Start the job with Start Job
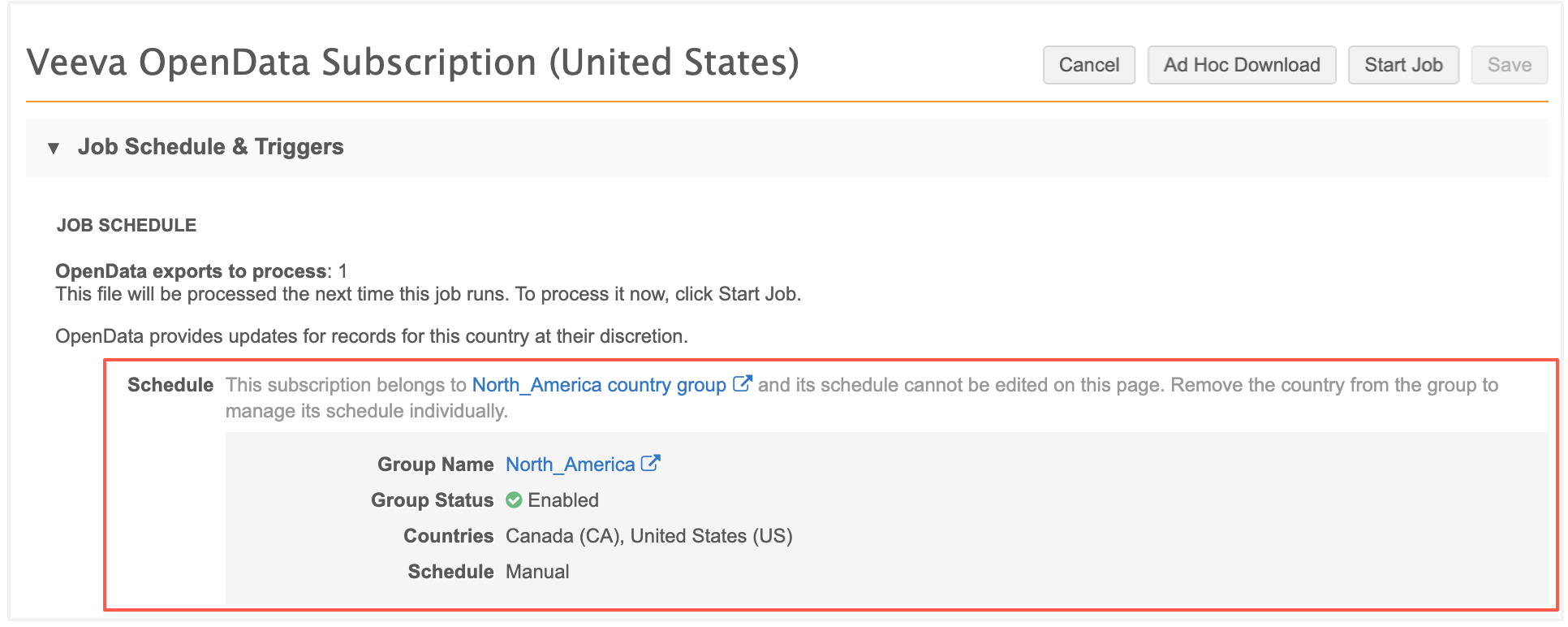 pos(1403,65)
